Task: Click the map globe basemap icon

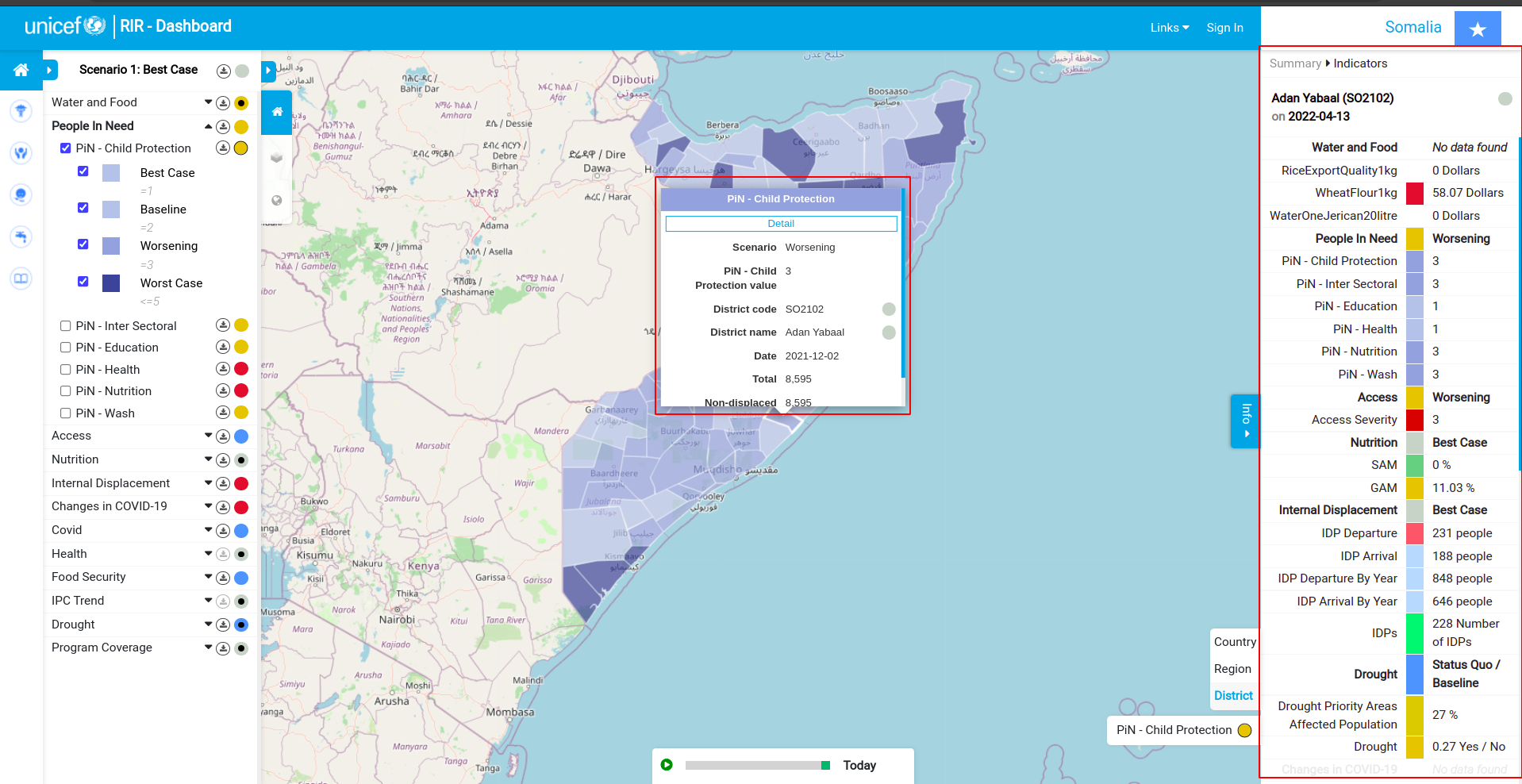Action: click(277, 200)
